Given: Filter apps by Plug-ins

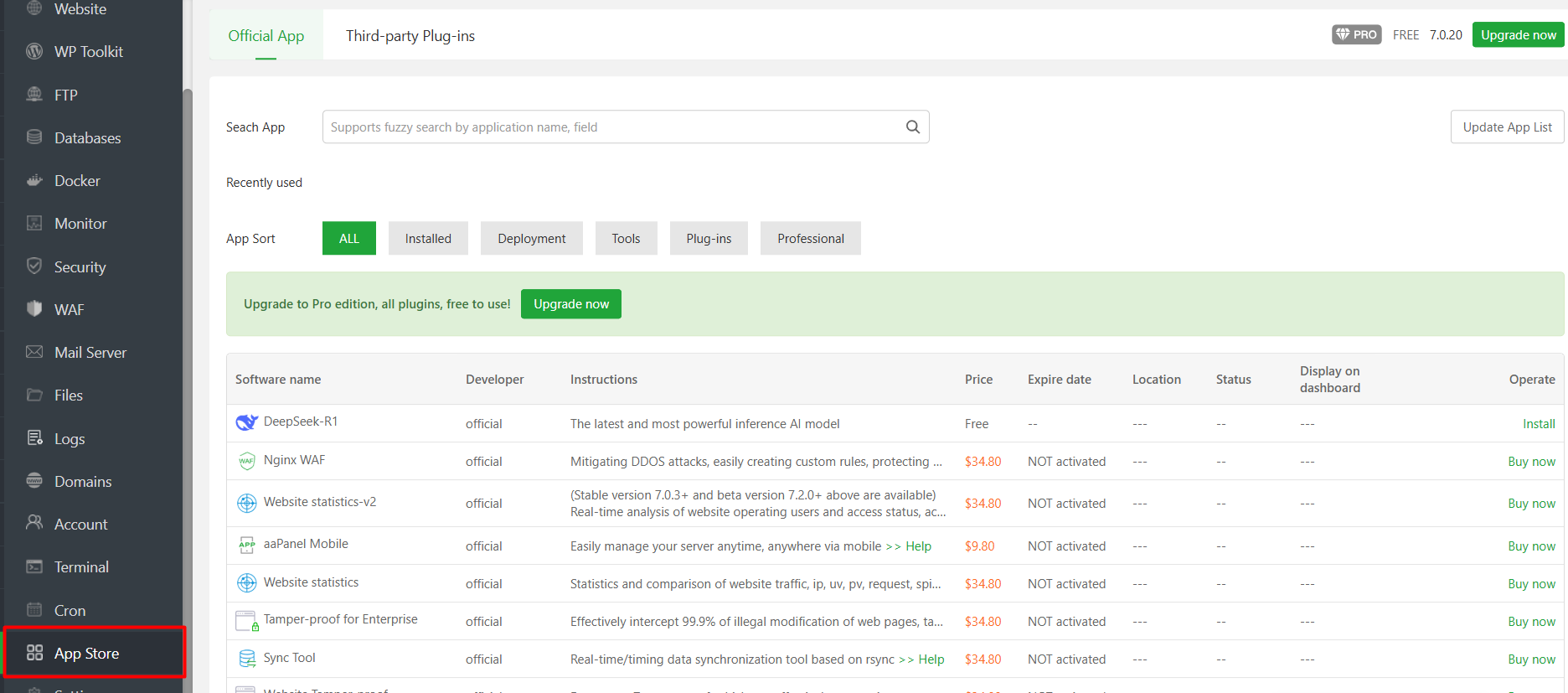Looking at the screenshot, I should click(709, 238).
